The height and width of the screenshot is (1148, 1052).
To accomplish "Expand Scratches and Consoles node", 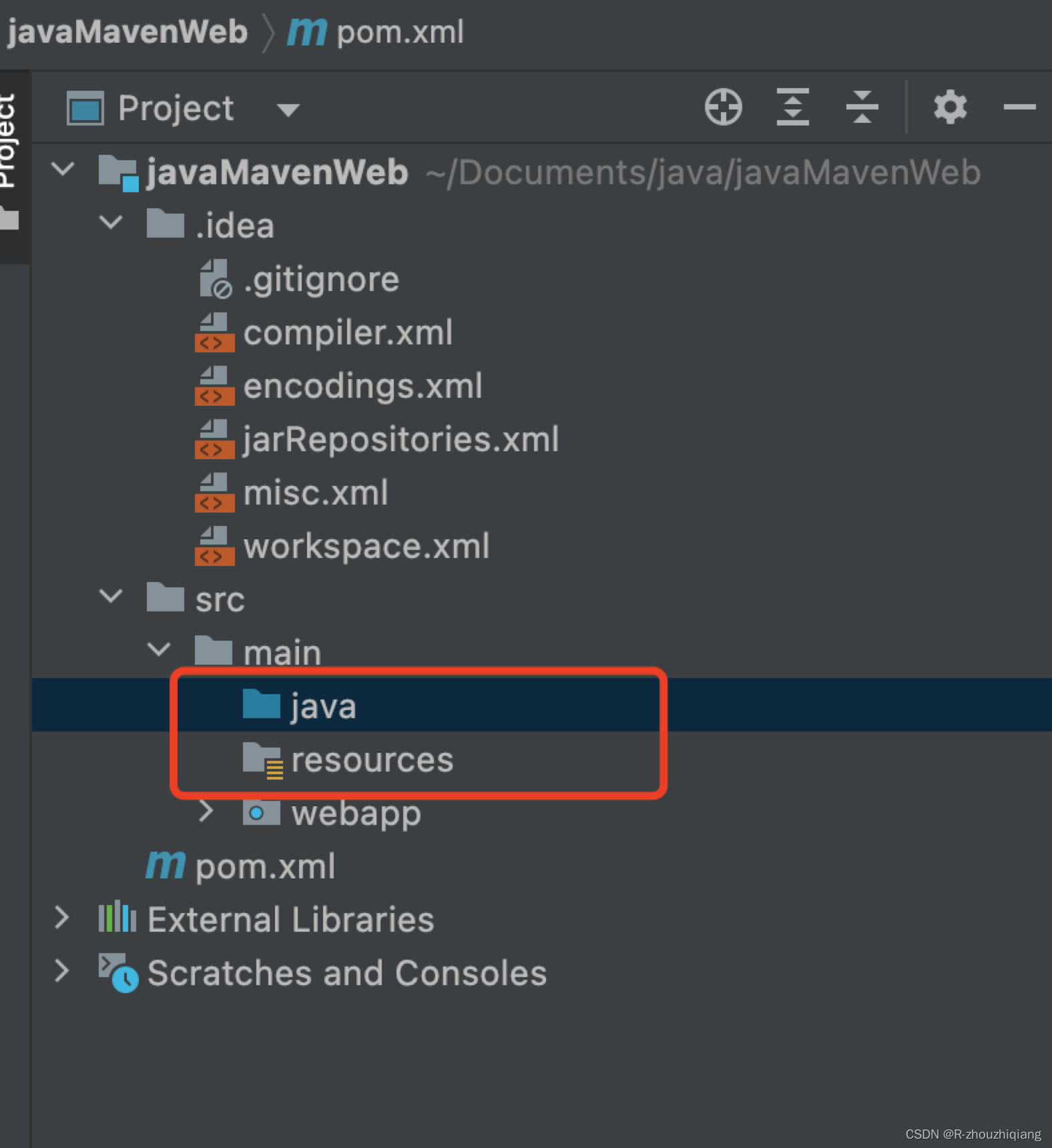I will tap(61, 971).
